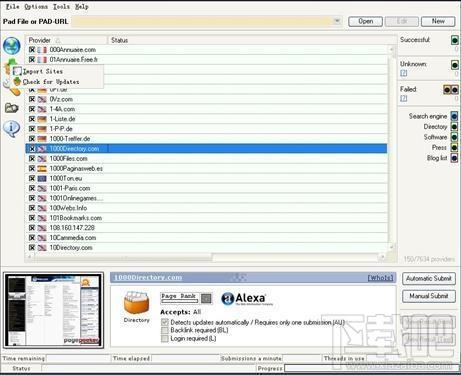The image size is (461, 375).
Task: Choose Check for Updates menu entry
Action: click(x=58, y=82)
